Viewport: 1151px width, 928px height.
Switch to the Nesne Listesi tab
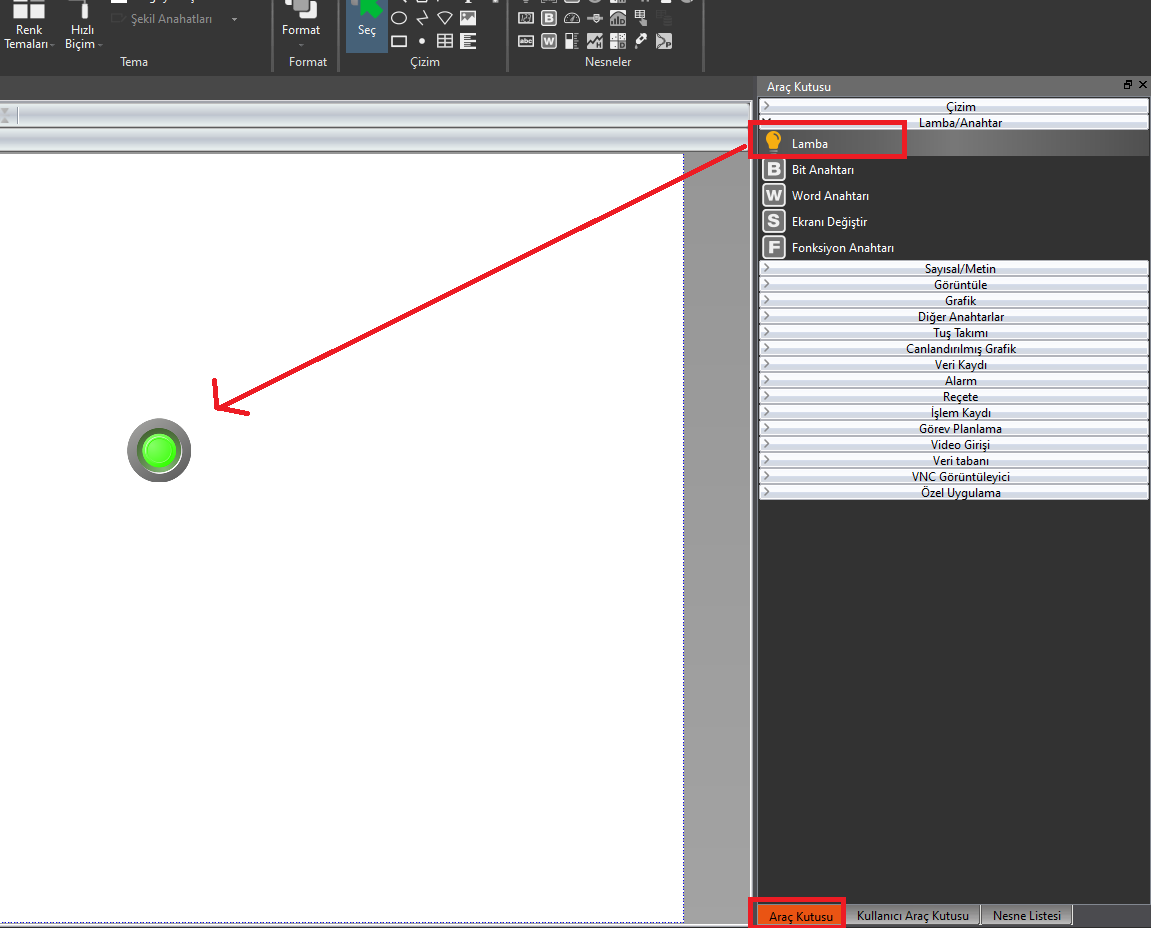[1027, 916]
